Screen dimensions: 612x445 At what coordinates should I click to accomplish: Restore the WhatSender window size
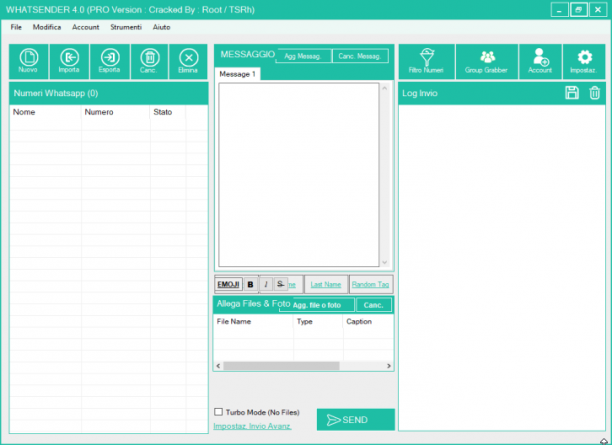pos(579,9)
